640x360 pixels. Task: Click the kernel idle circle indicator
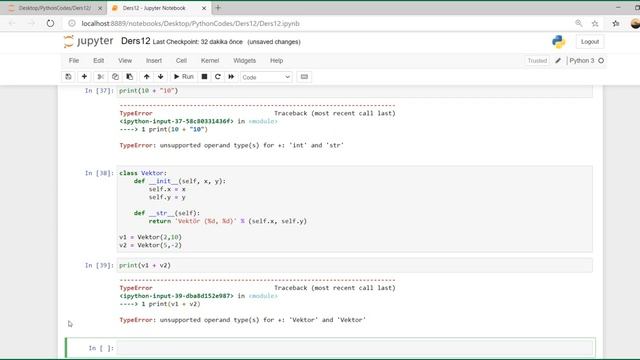coord(601,60)
